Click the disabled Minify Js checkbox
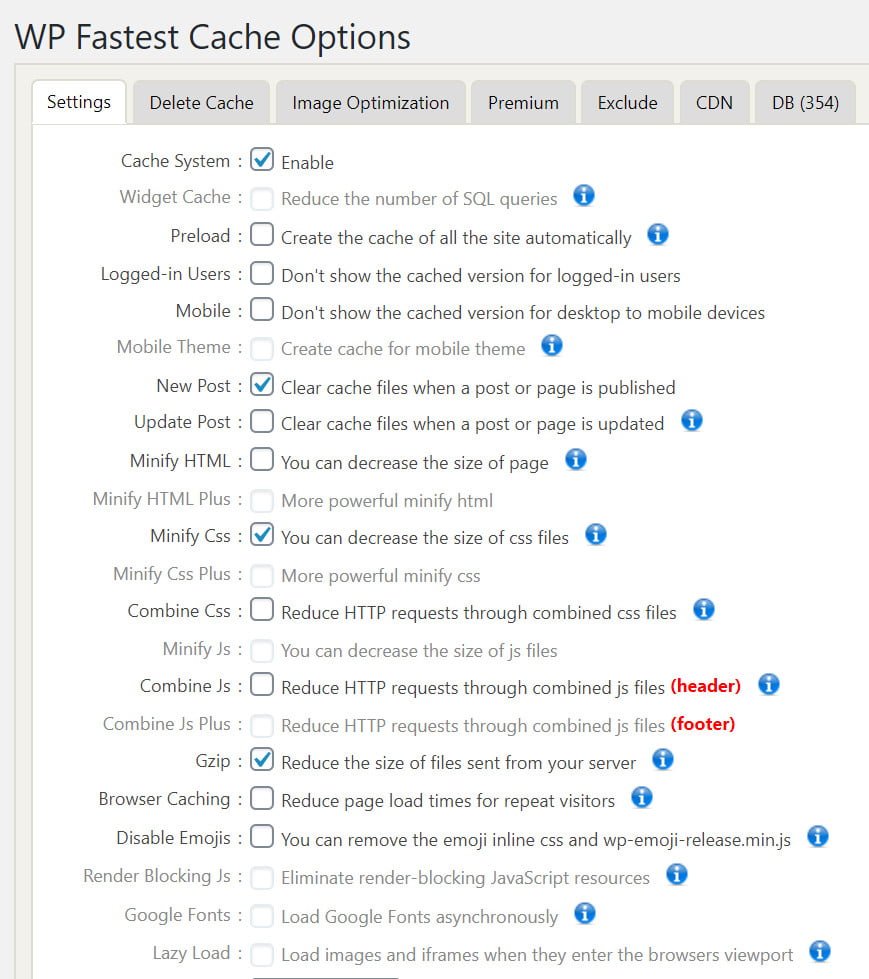869x979 pixels. (262, 650)
